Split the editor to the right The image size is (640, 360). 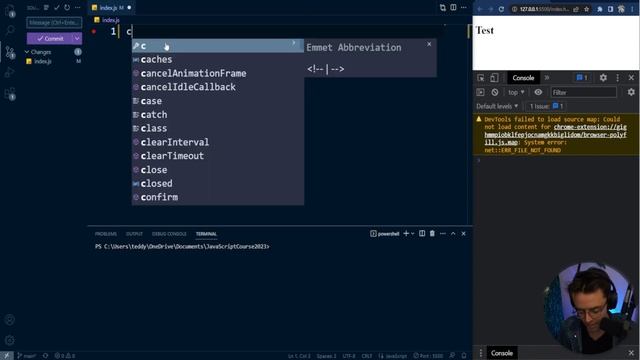point(453,7)
